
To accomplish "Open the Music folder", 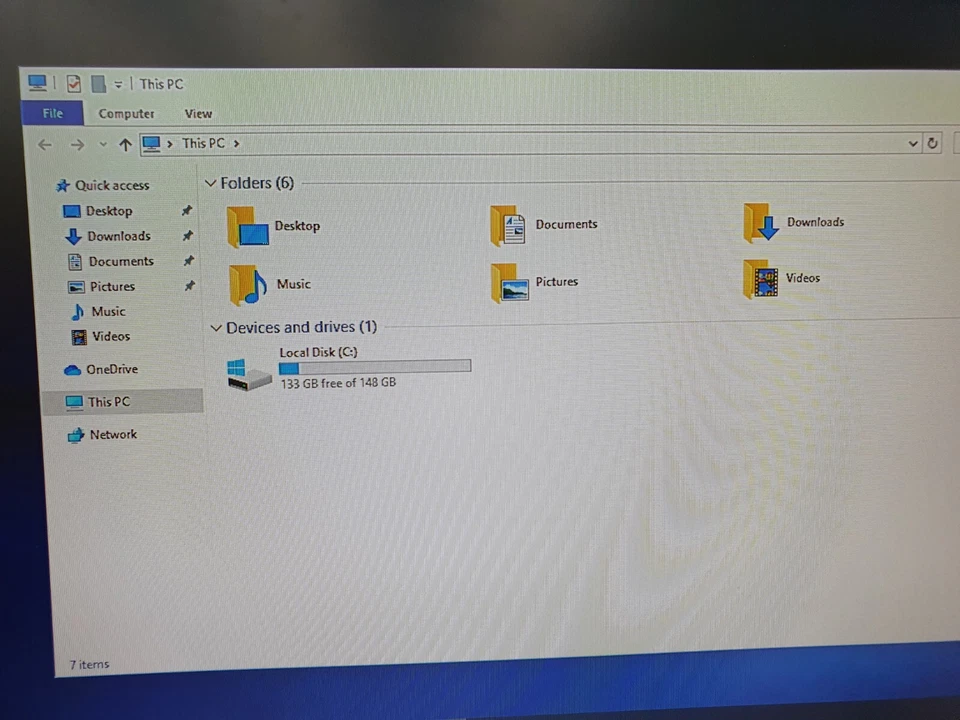I will click(x=293, y=284).
